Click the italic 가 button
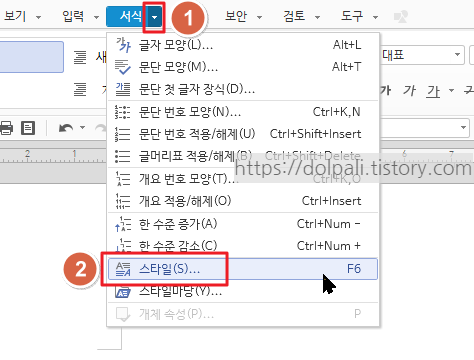This screenshot has width=474, height=360. click(409, 90)
